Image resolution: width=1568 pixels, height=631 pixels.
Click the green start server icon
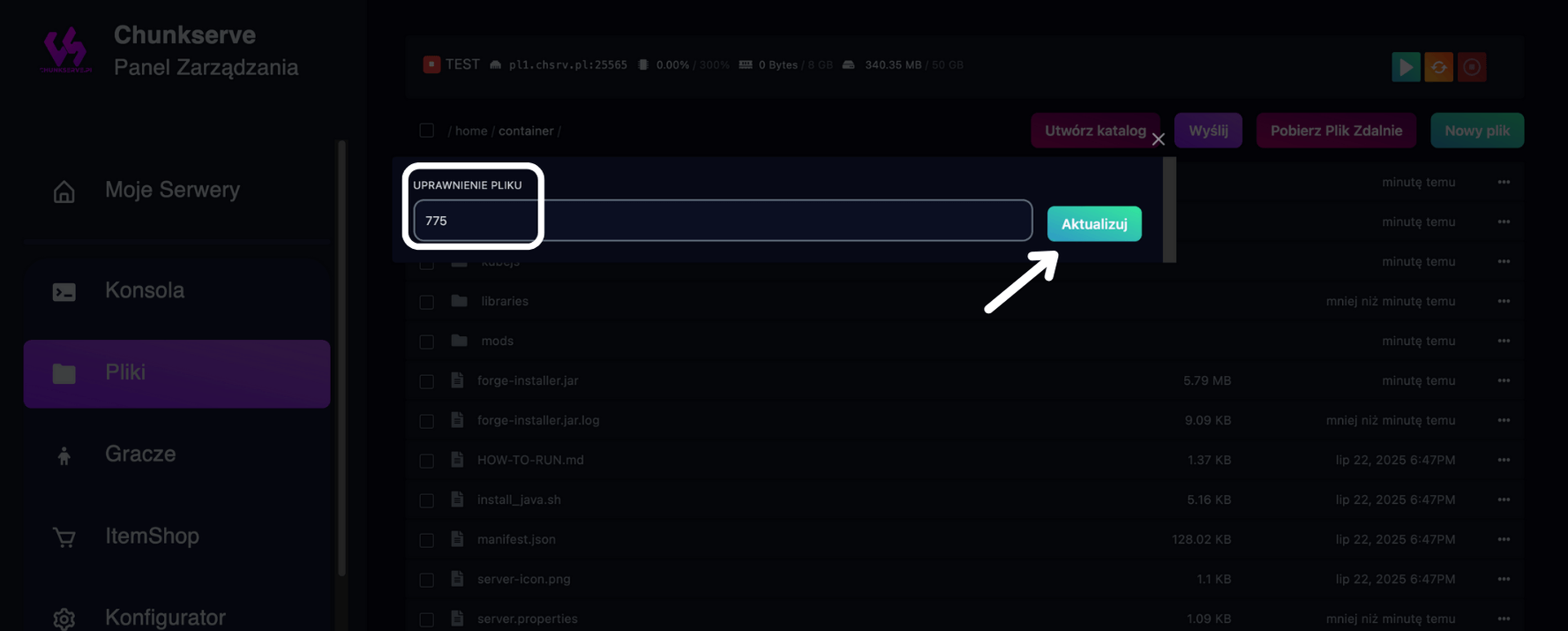[1406, 67]
